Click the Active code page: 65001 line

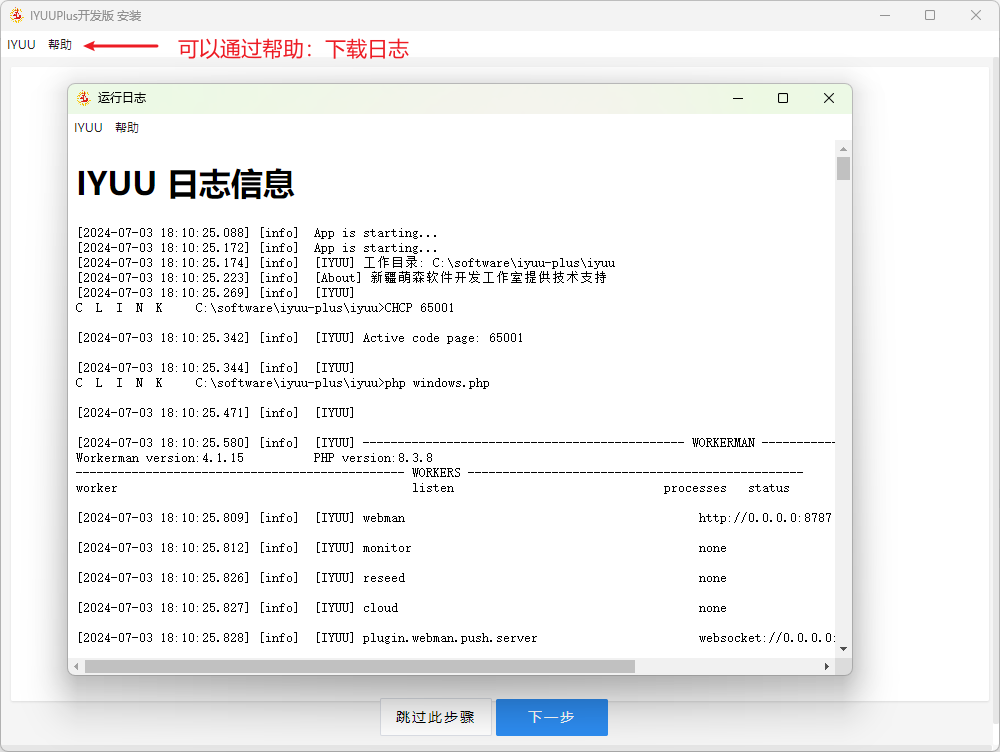[x=300, y=338]
